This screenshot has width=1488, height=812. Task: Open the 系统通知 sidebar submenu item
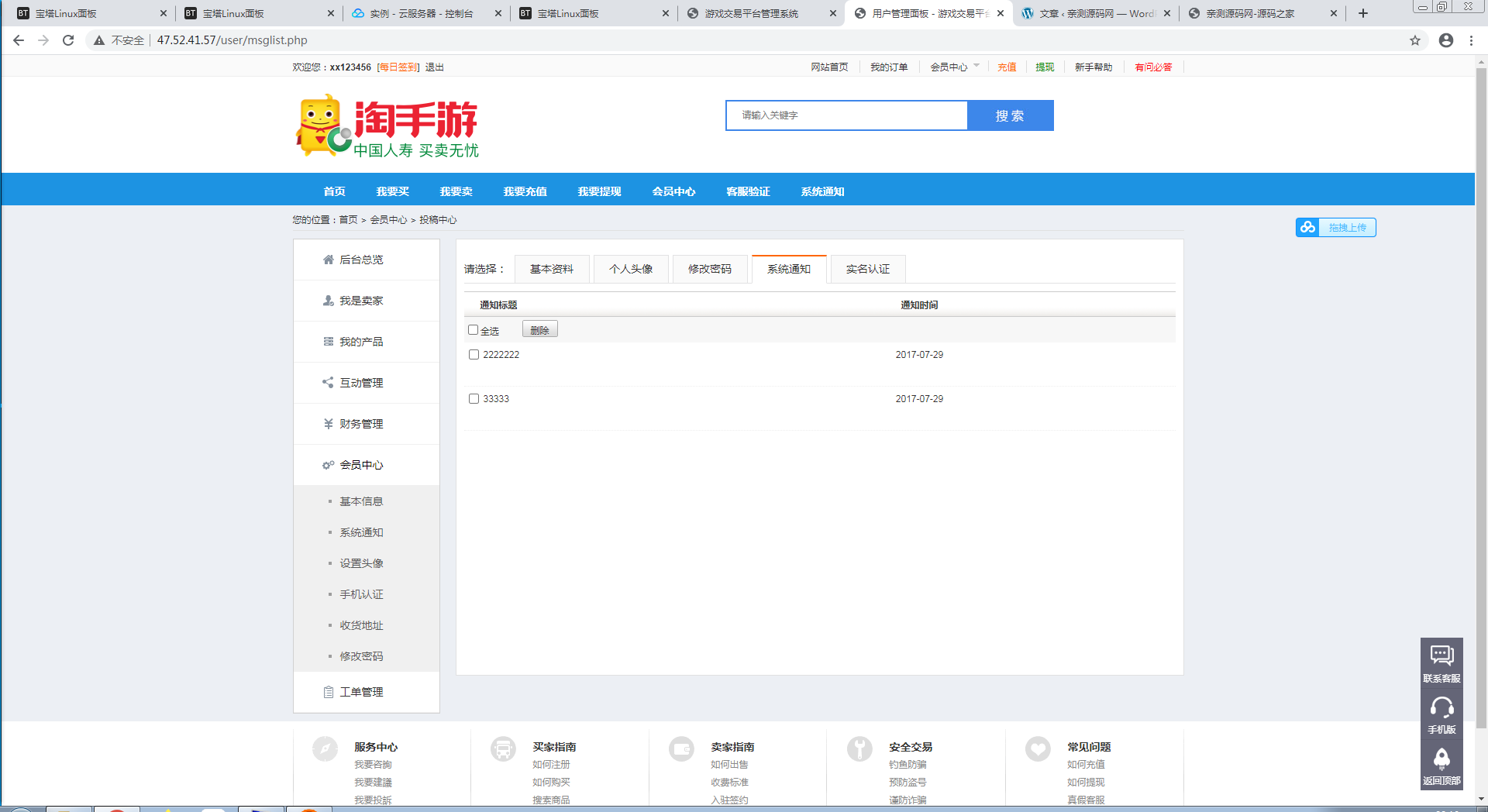point(361,532)
